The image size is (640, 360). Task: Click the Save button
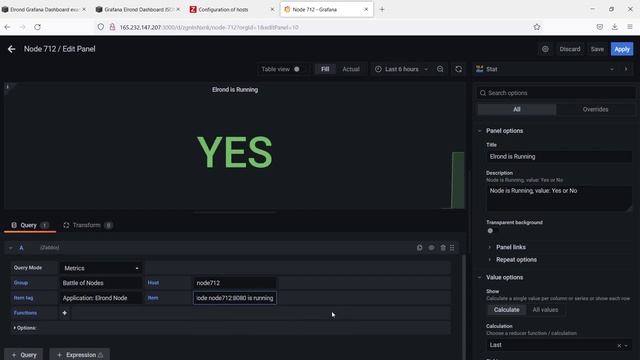pyautogui.click(x=597, y=49)
